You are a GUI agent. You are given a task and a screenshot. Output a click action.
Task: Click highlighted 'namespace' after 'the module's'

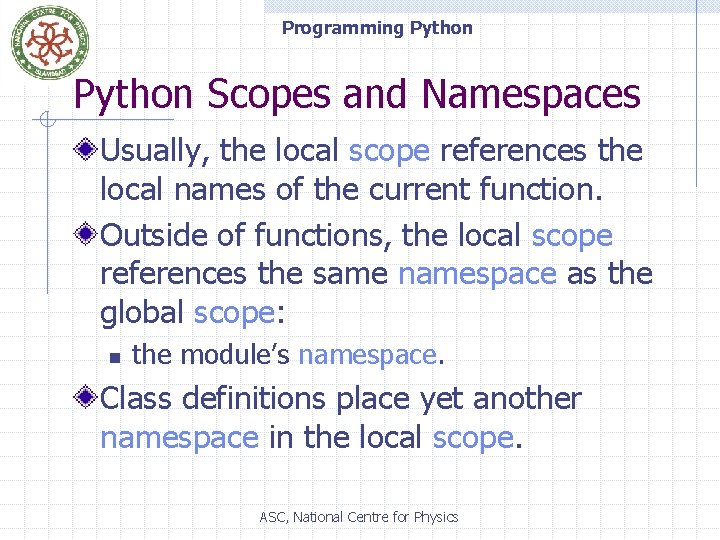tap(368, 356)
